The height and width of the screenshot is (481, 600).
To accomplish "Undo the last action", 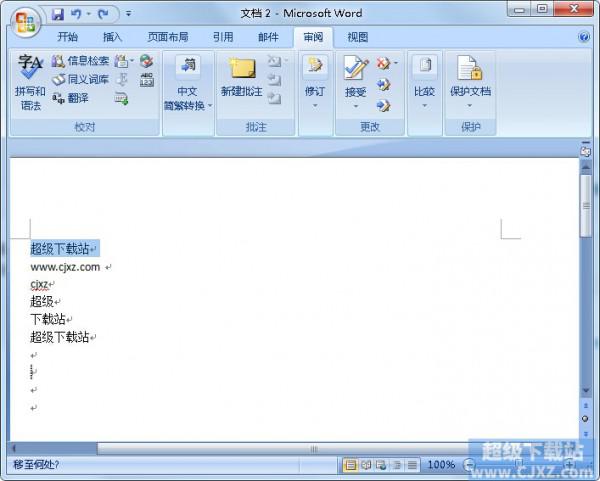I will (76, 15).
